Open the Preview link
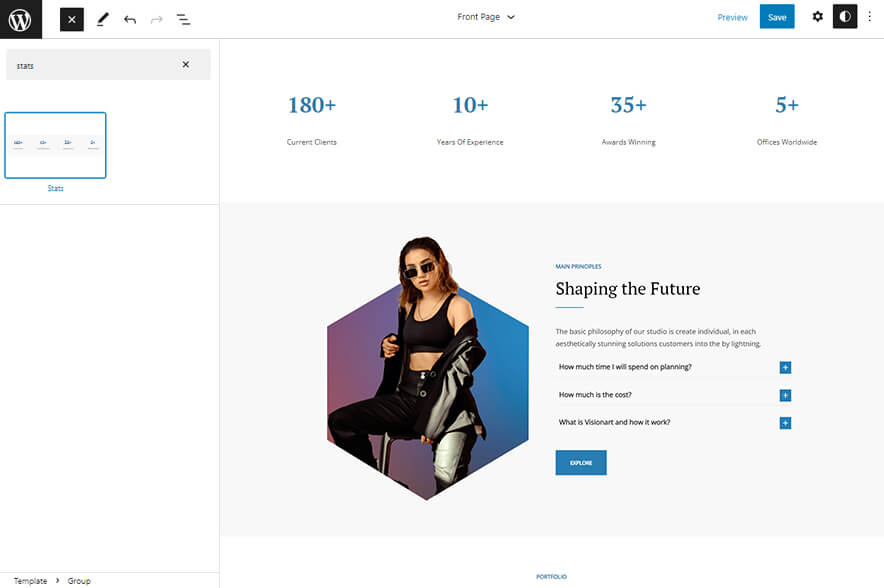This screenshot has height=588, width=884. coord(733,16)
